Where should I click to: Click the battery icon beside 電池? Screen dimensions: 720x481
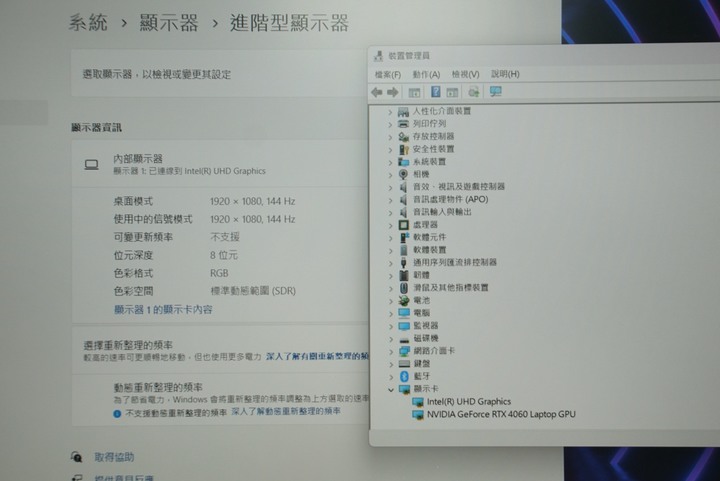tap(404, 301)
